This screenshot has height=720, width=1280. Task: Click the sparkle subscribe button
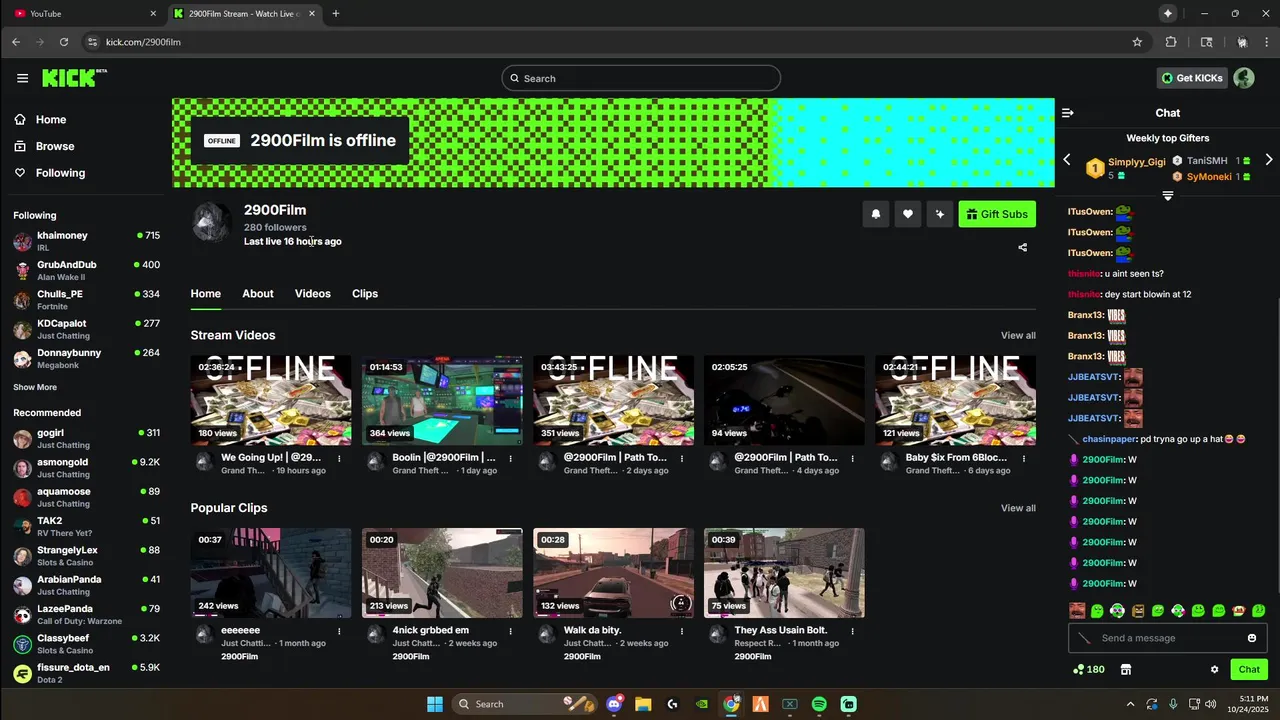(x=939, y=214)
